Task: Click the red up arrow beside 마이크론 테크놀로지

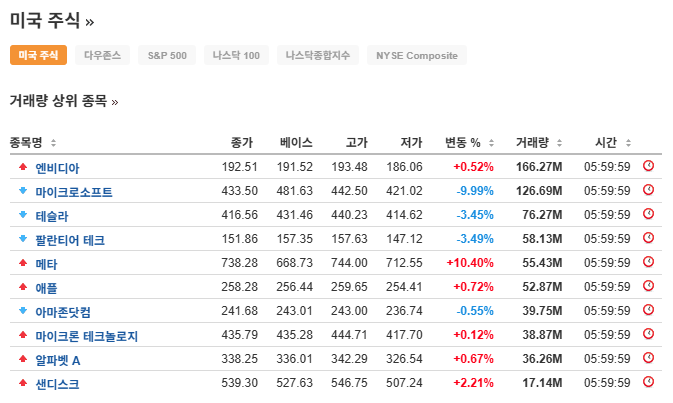Action: click(x=23, y=335)
